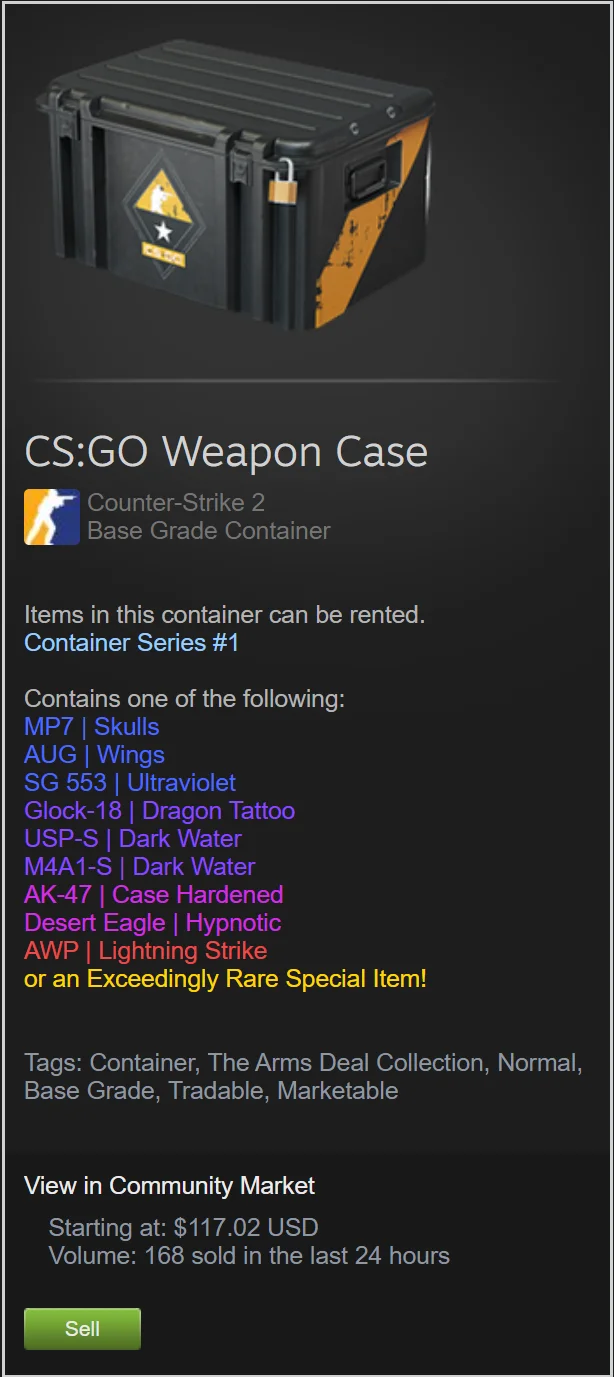Select AUG | Wings item entry
This screenshot has width=614, height=1377.
coord(94,755)
